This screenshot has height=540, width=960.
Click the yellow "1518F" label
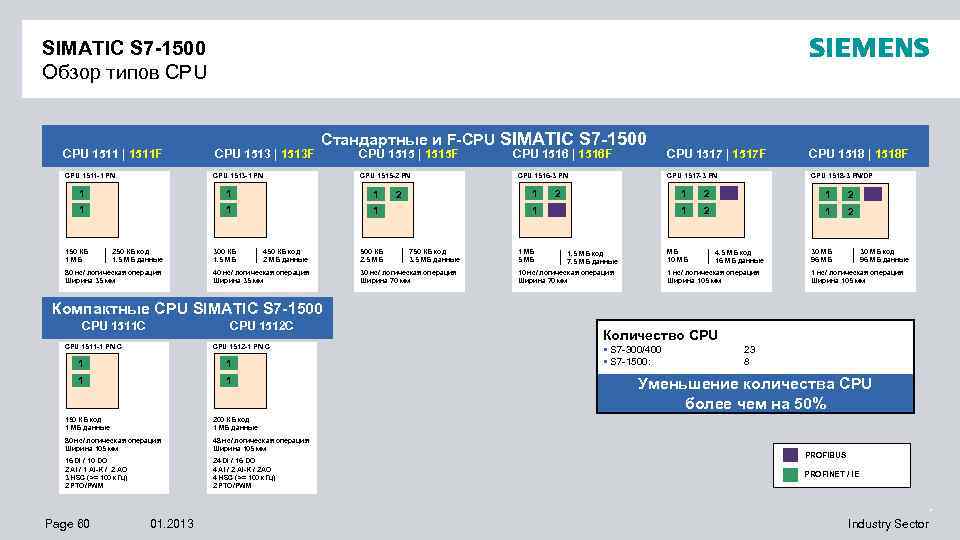(891, 154)
